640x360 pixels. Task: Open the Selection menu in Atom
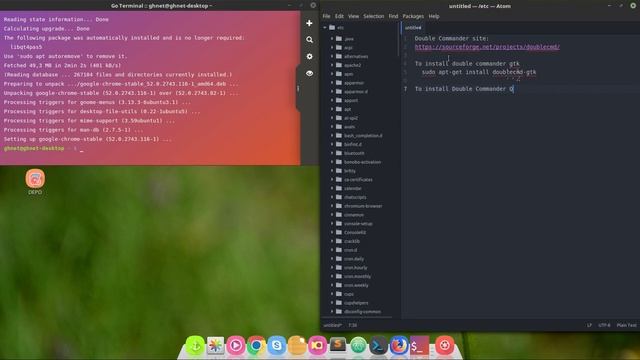373,16
